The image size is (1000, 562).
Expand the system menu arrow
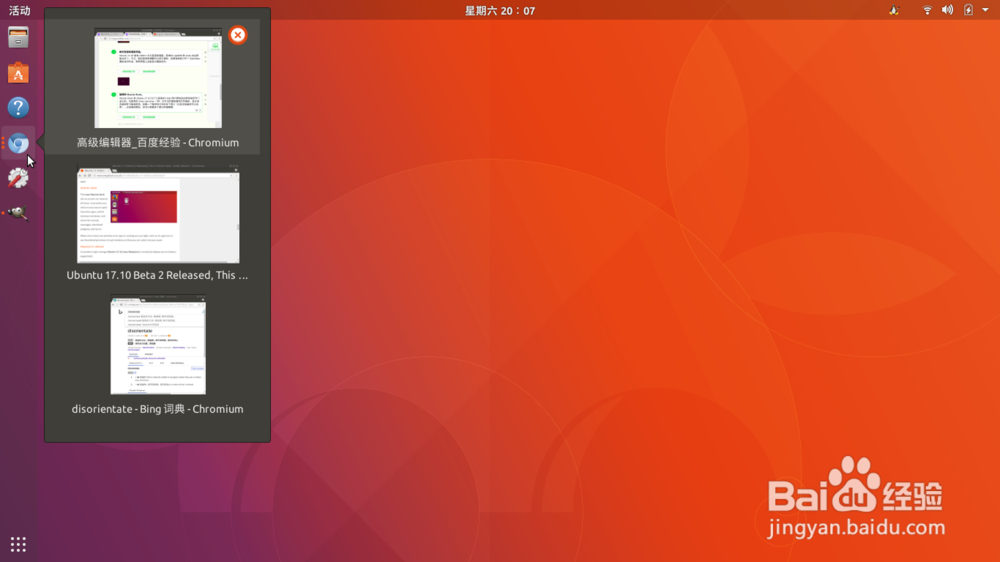(x=985, y=10)
